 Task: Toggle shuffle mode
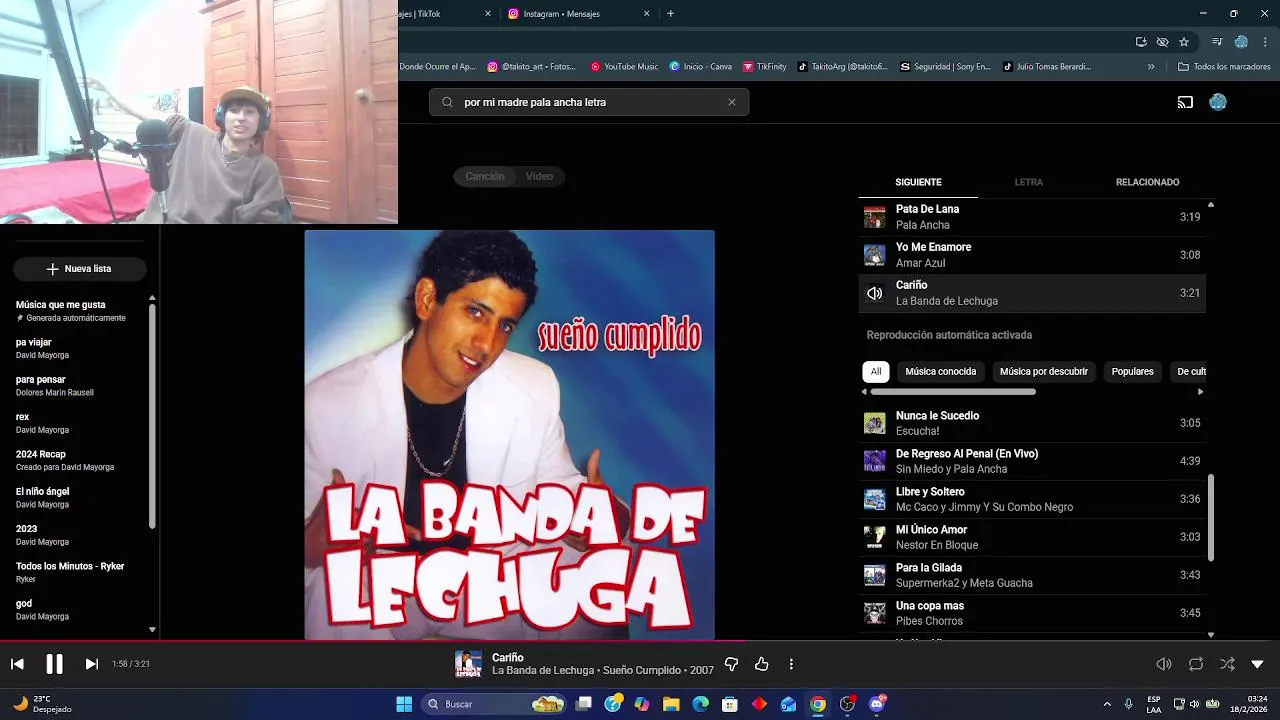coord(1227,664)
